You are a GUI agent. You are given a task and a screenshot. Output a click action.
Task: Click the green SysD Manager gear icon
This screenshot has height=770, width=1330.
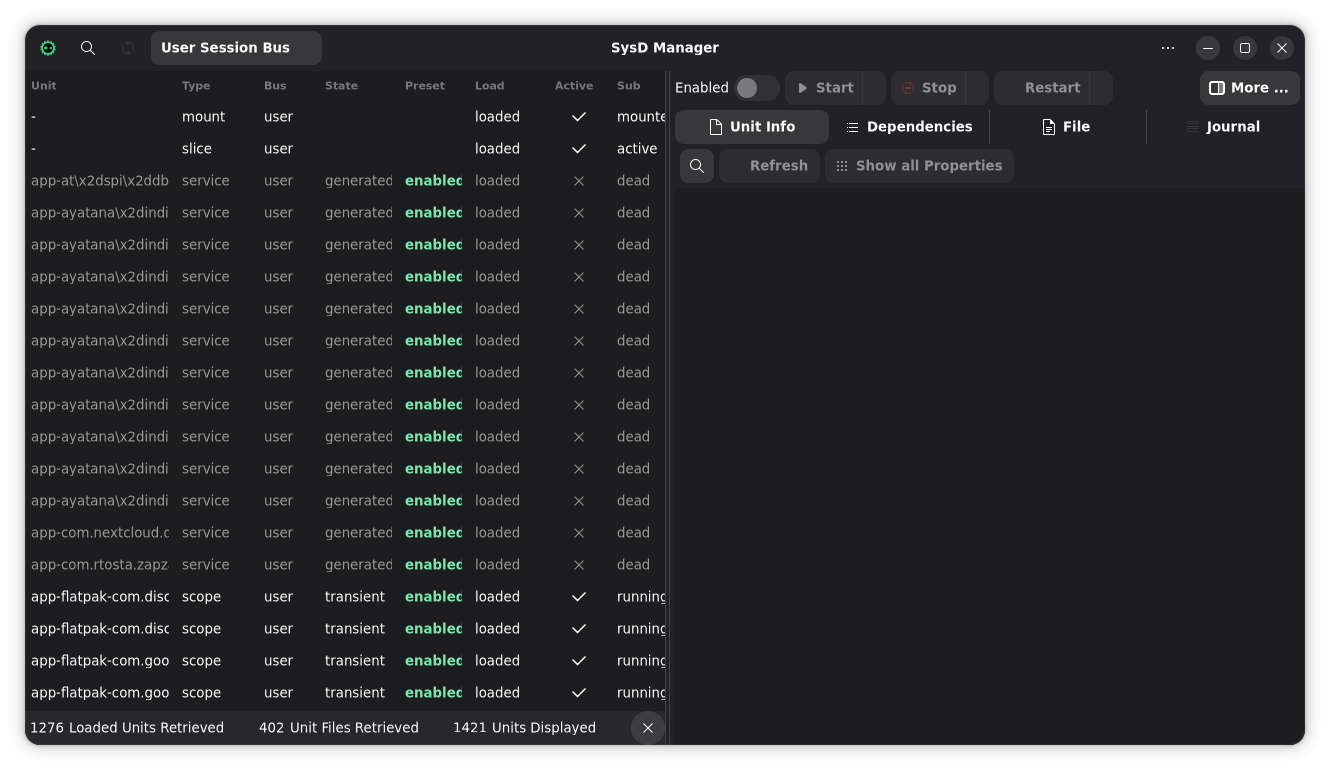(48, 48)
